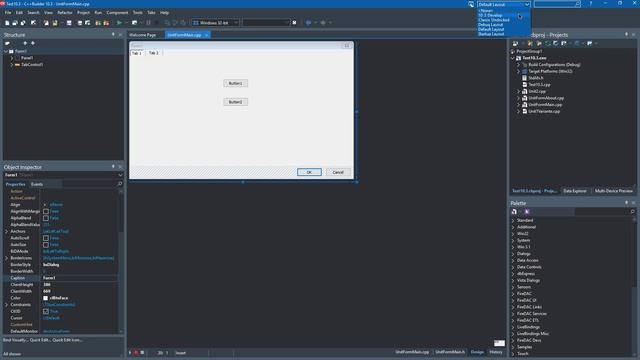Click the Palette panel category icon

click(x=514, y=211)
